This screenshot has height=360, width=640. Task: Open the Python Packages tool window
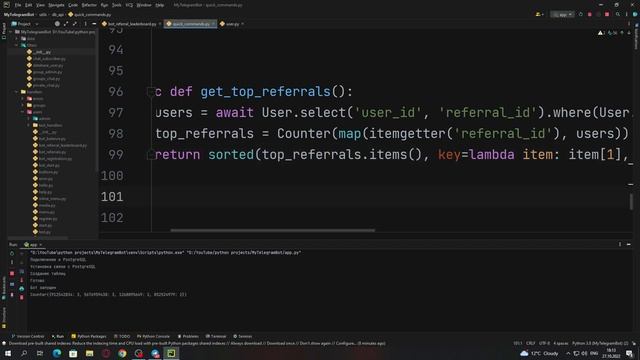(x=89, y=336)
